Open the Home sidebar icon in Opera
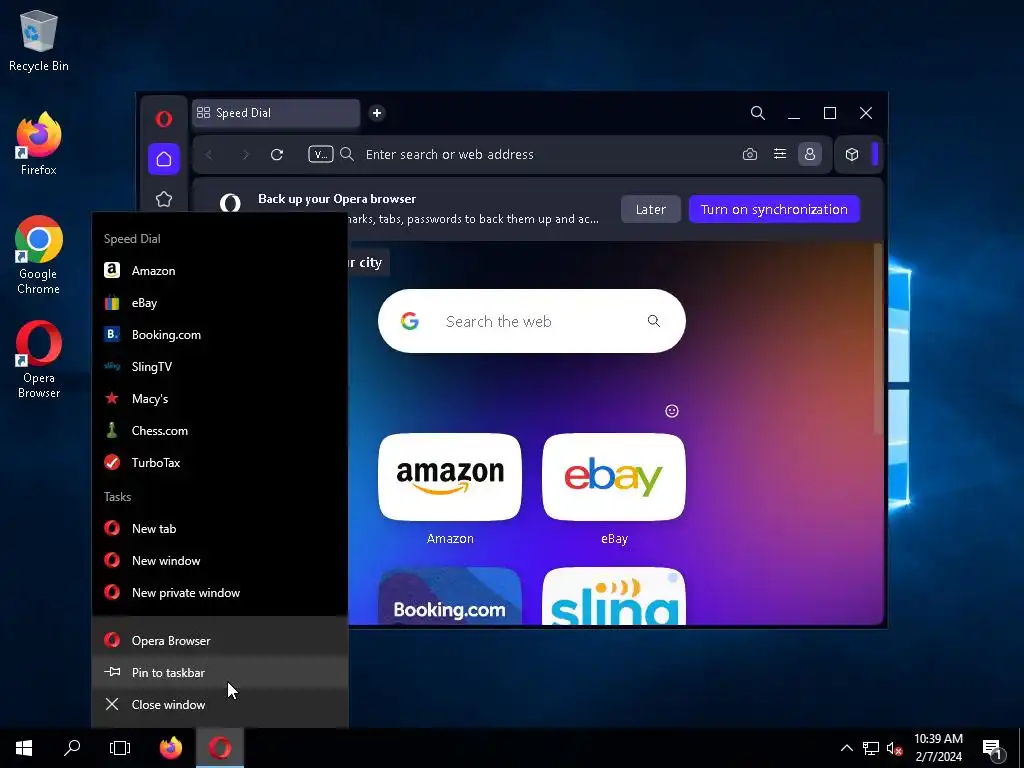 (x=163, y=159)
